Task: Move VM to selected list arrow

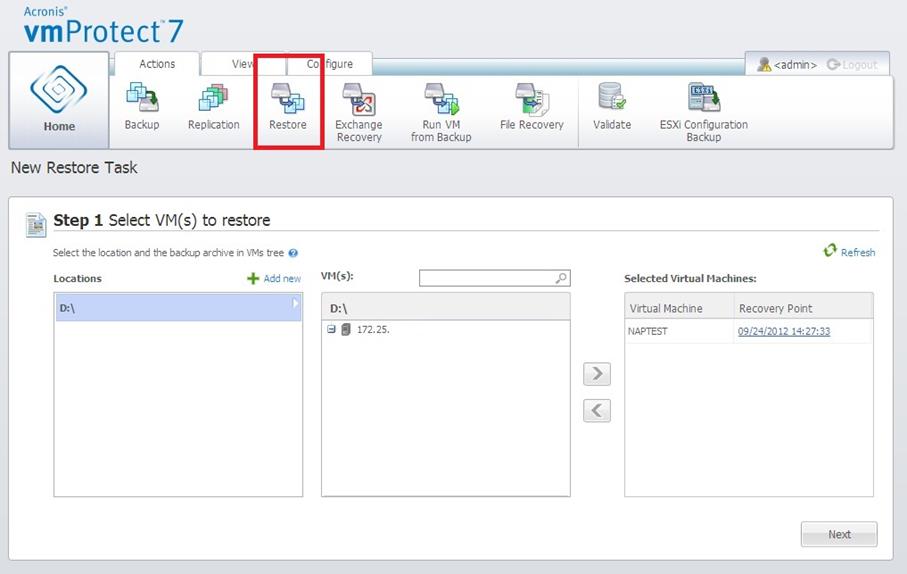Action: (x=597, y=374)
